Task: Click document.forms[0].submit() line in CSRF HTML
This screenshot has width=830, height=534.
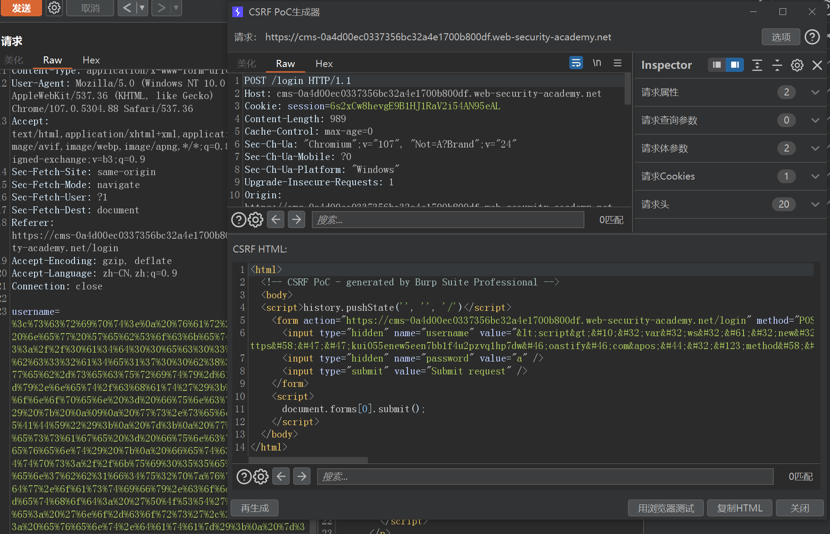Action: (x=354, y=409)
